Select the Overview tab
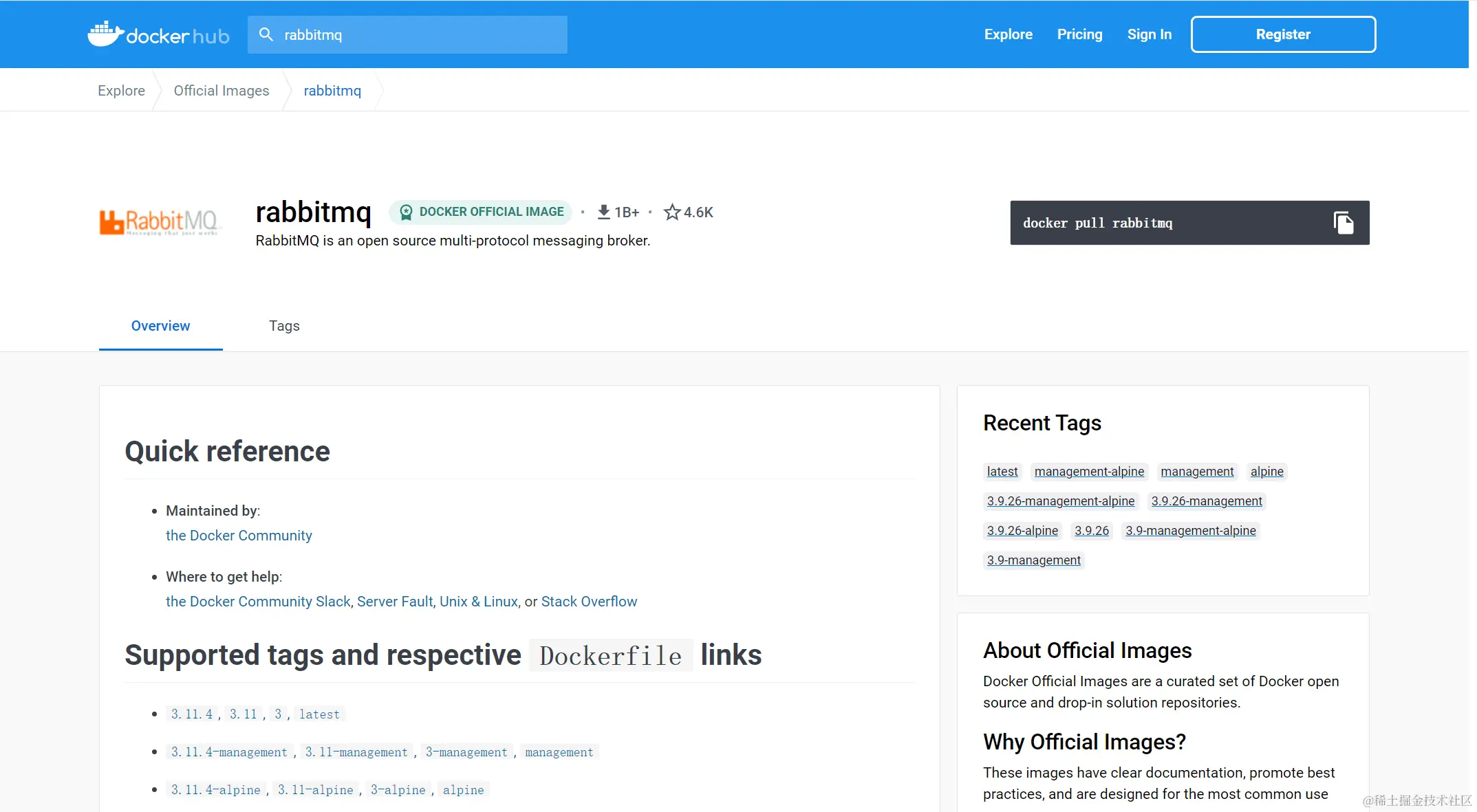1477x812 pixels. pyautogui.click(x=160, y=326)
